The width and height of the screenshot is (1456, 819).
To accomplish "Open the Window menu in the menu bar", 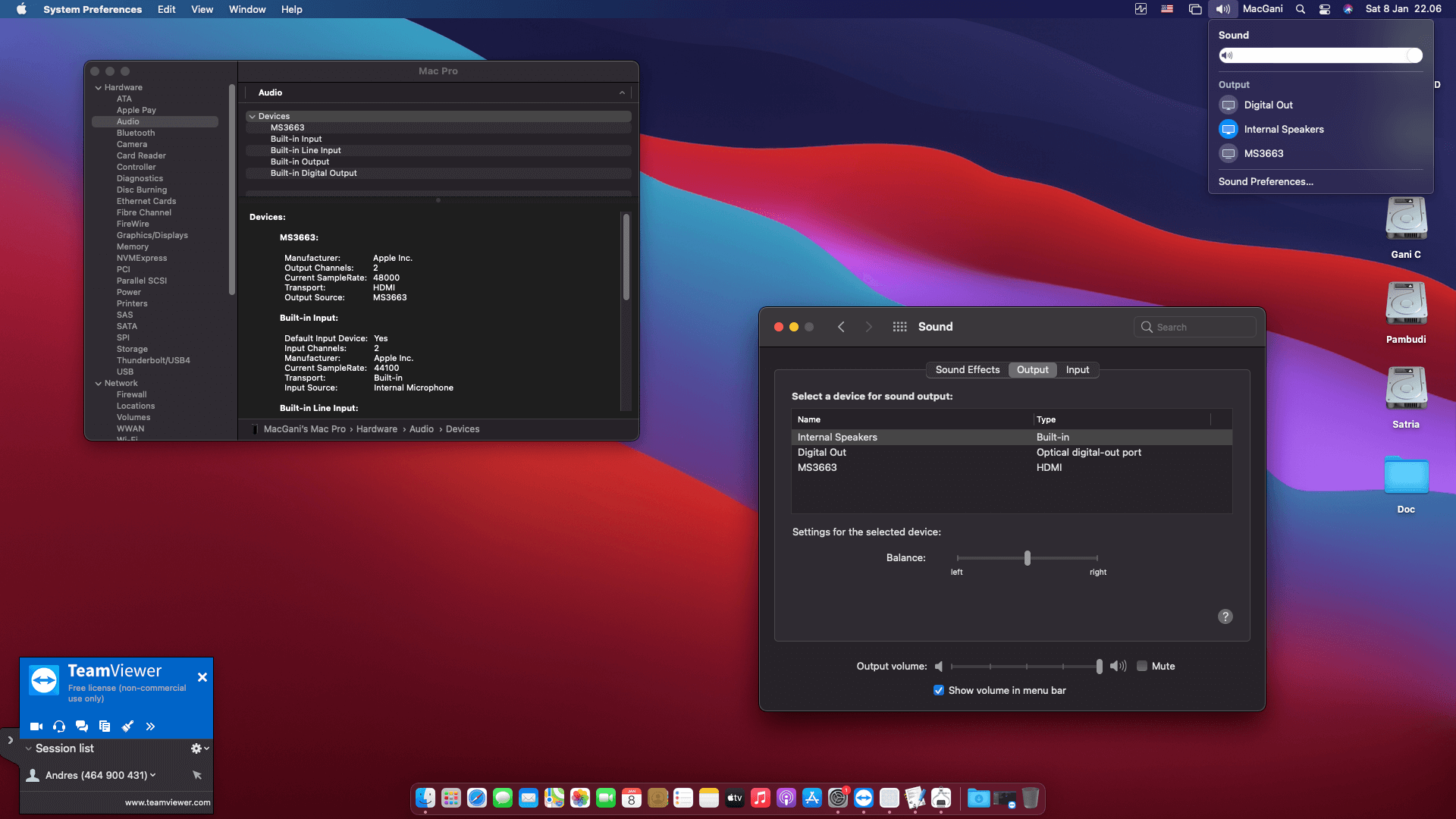I will click(246, 9).
